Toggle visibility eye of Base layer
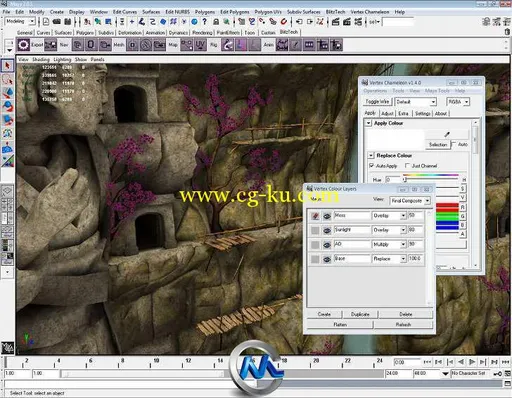 point(327,259)
